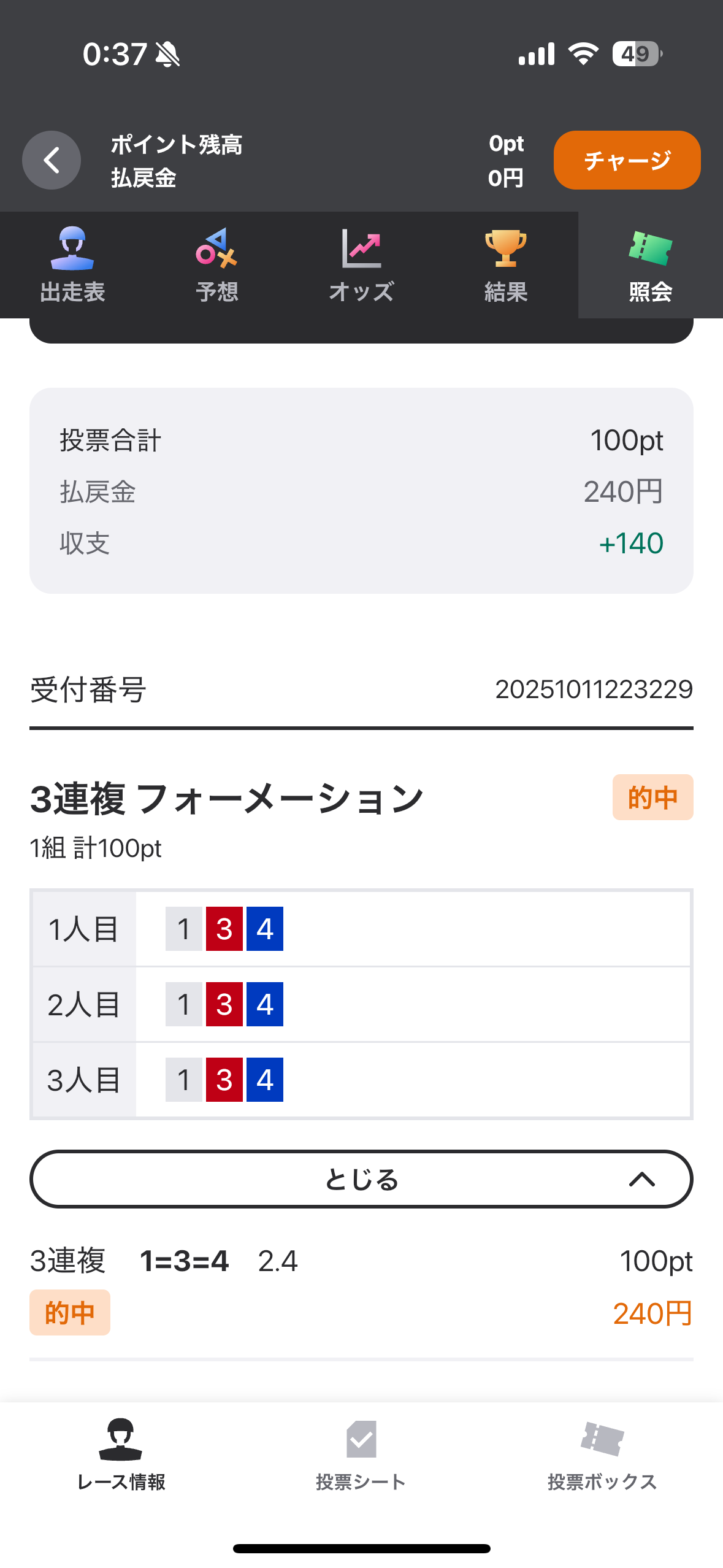Tap red number 3 in 1人目 row
This screenshot has height=1568, width=723.
[224, 929]
